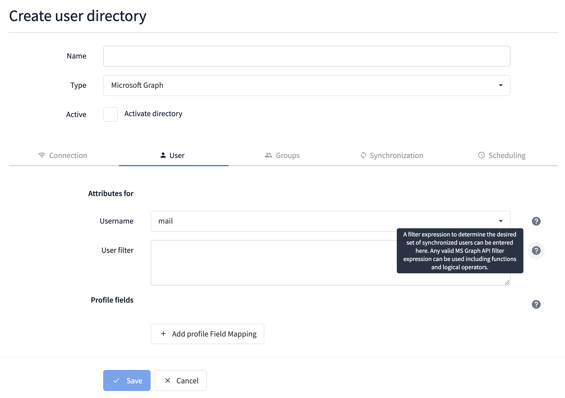Go to the Synchronization tab
Screen dimensions: 565x398
[x=392, y=155]
